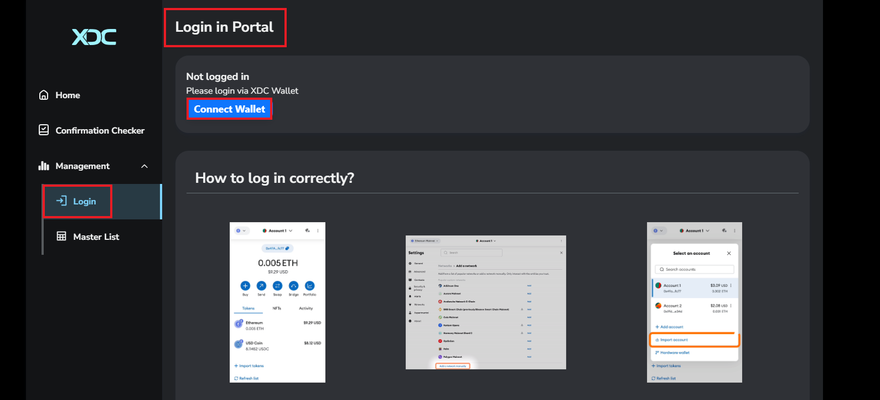Switch to the NFTs tab in wallet screenshot
This screenshot has width=880, height=400.
(x=277, y=308)
